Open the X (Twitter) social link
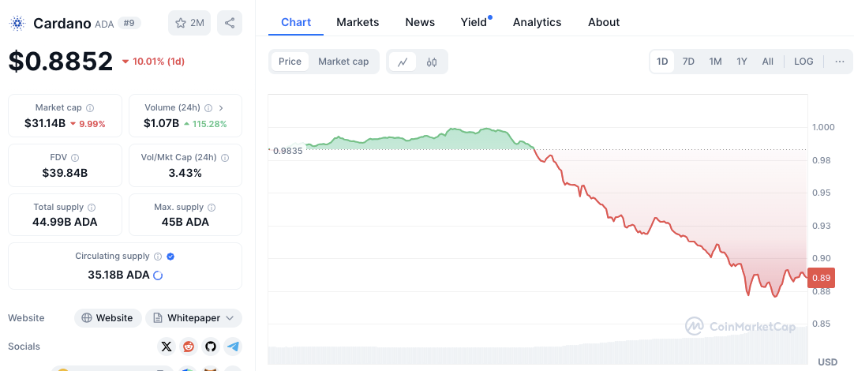Image resolution: width=859 pixels, height=379 pixels. (x=167, y=346)
